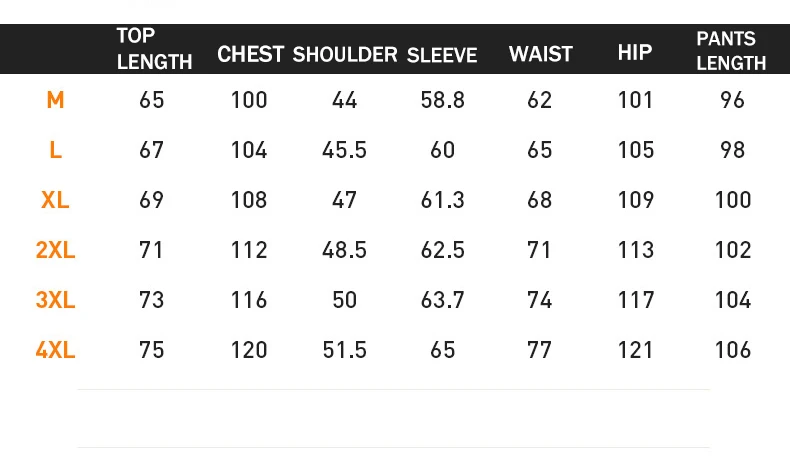Select the 45.5 shoulder value for L
Screen dimensions: 790x460
(x=345, y=150)
